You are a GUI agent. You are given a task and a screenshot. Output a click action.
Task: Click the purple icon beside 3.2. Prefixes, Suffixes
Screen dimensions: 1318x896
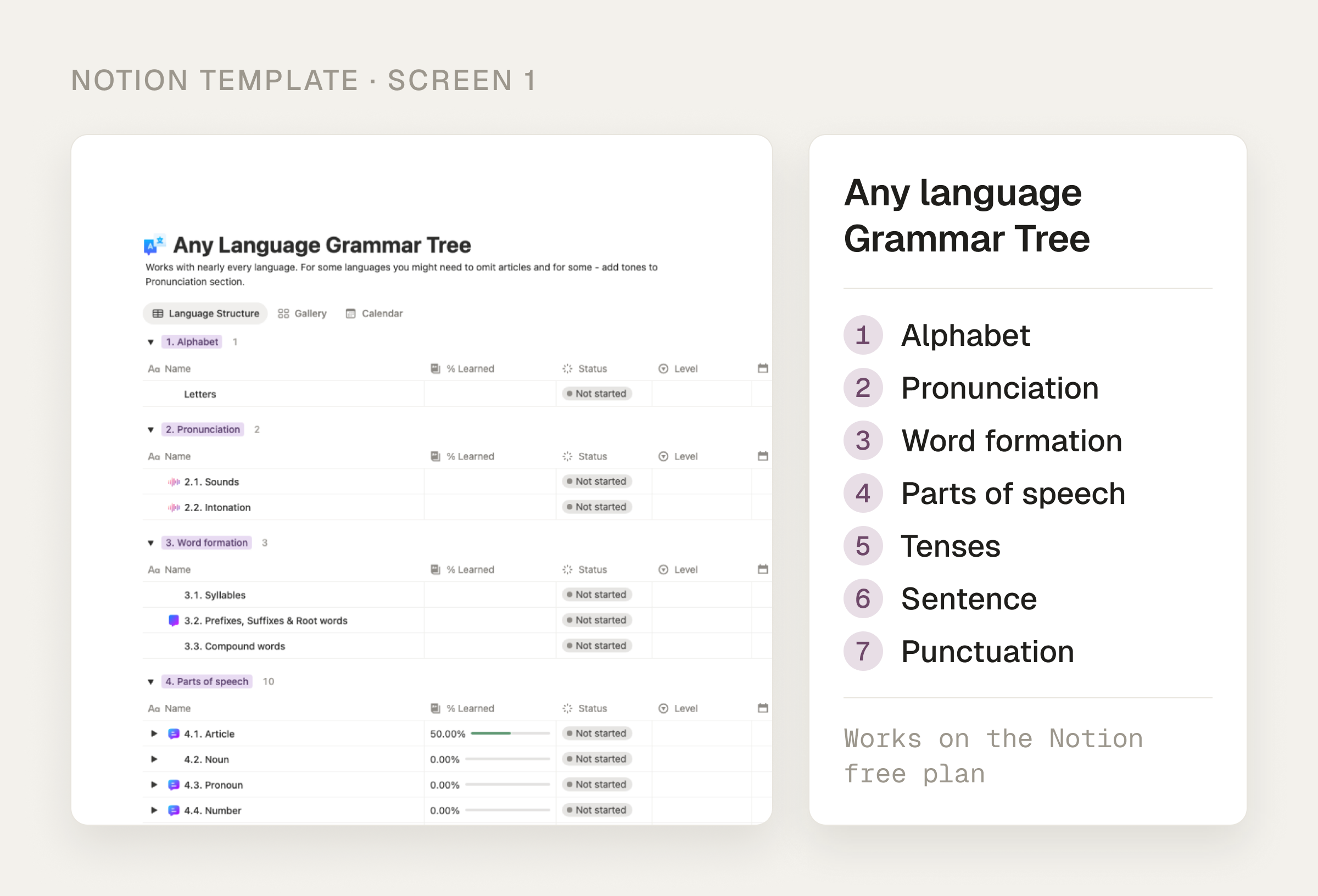coord(174,620)
